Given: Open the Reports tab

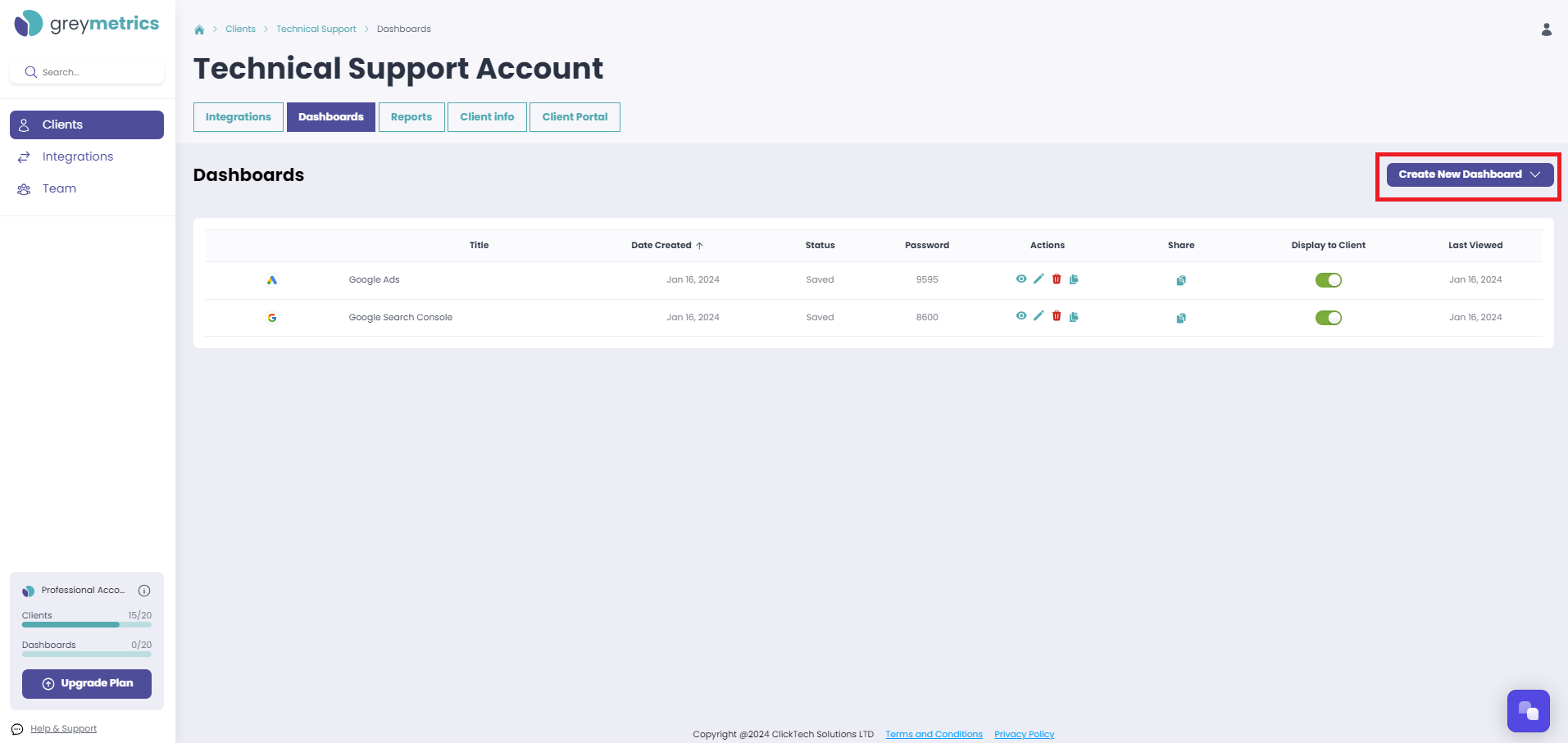Looking at the screenshot, I should point(411,117).
